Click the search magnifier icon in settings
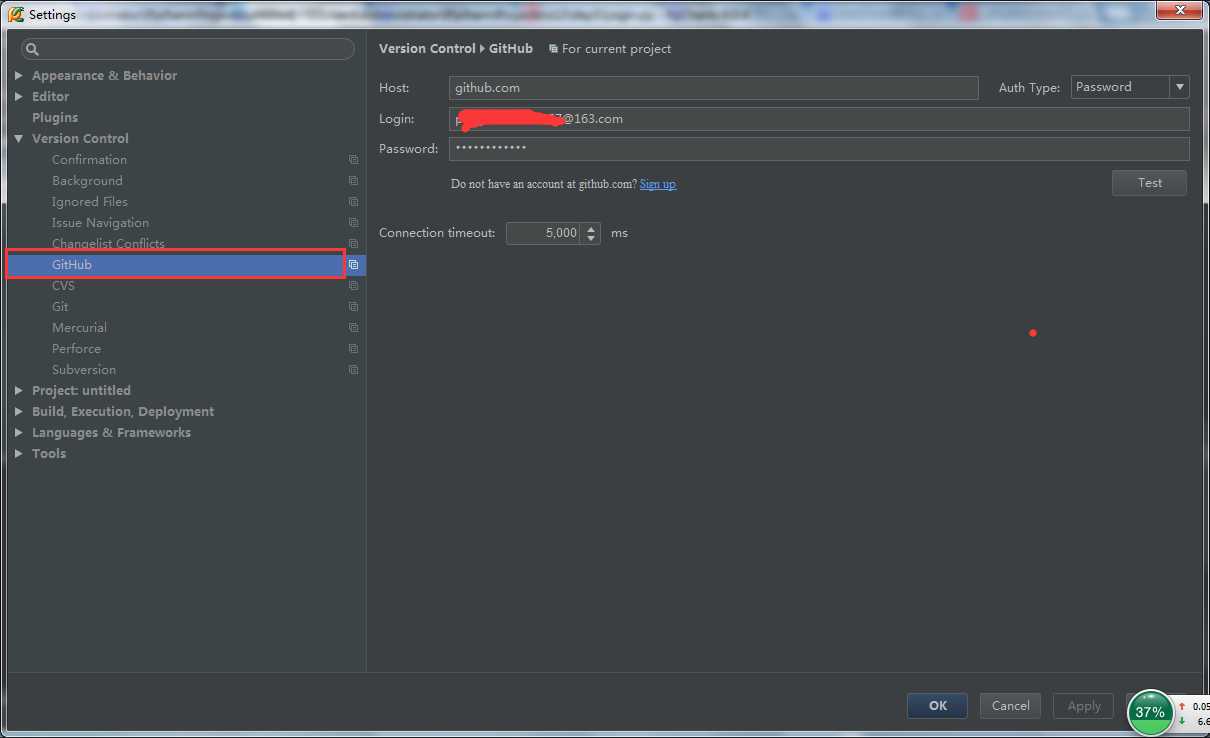 [32, 49]
